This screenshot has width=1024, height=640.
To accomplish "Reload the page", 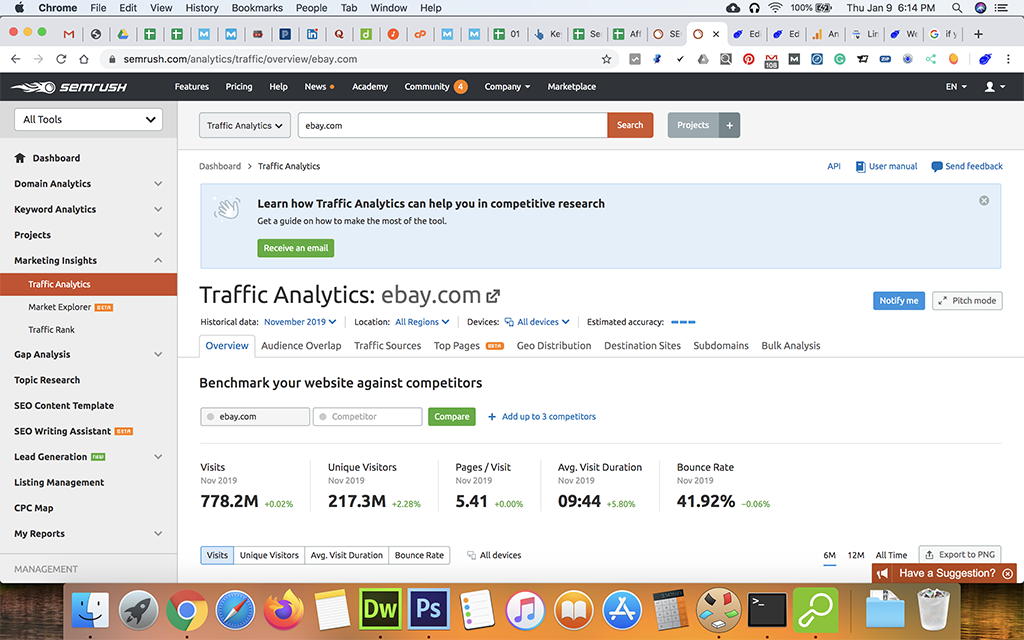I will 61,59.
